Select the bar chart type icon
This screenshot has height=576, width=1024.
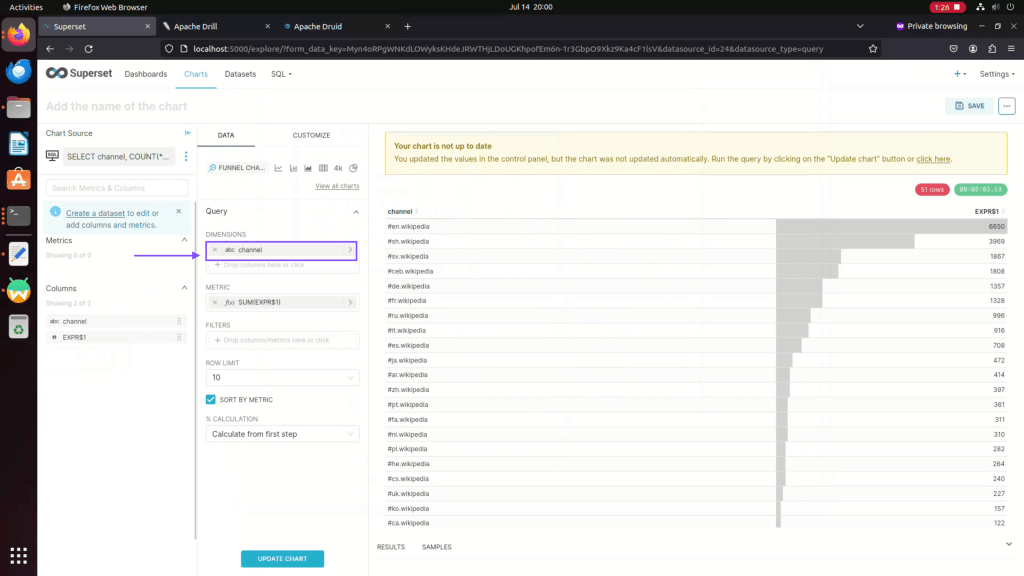click(x=293, y=168)
